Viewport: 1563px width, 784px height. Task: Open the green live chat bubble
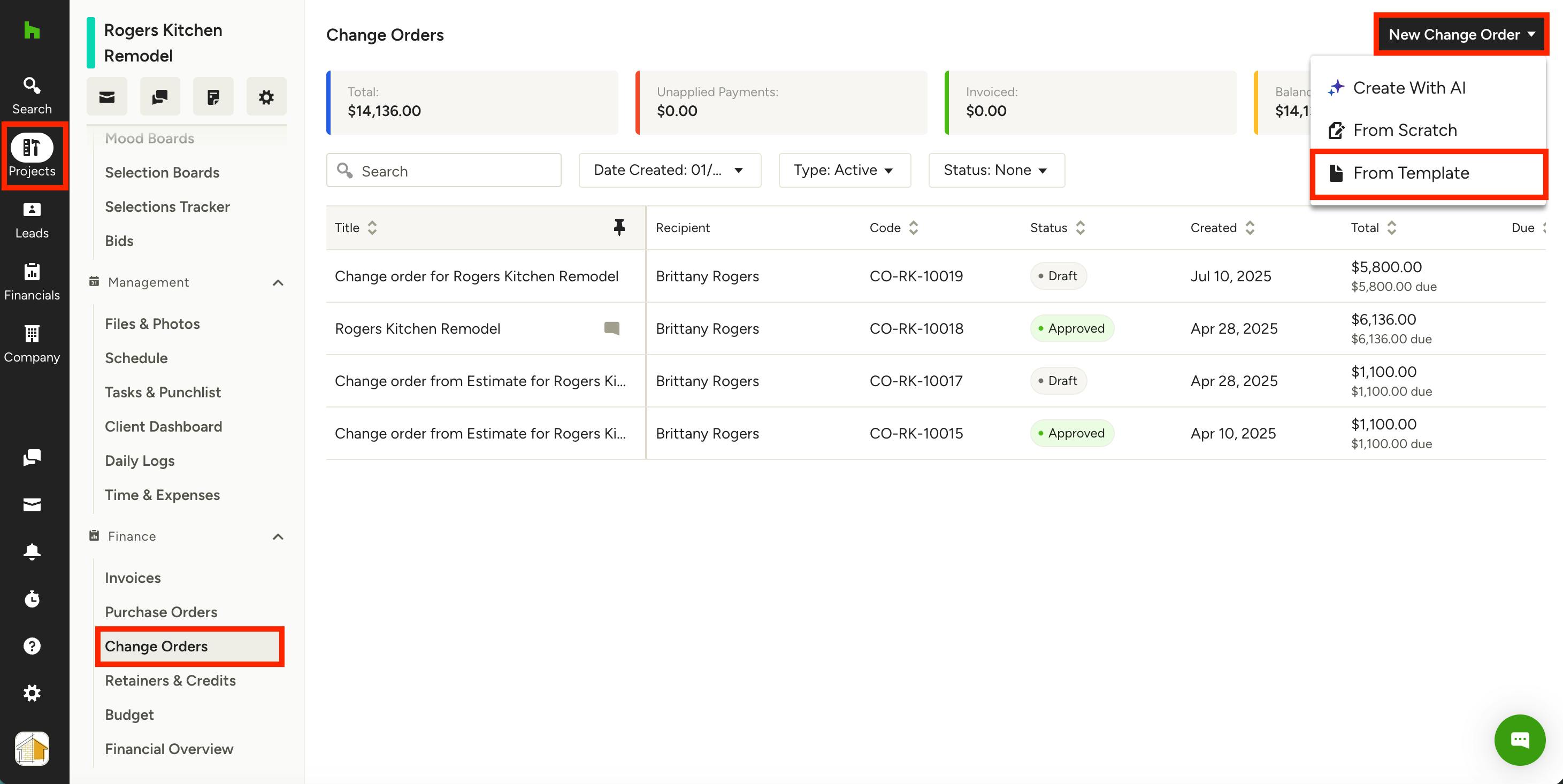(x=1519, y=739)
